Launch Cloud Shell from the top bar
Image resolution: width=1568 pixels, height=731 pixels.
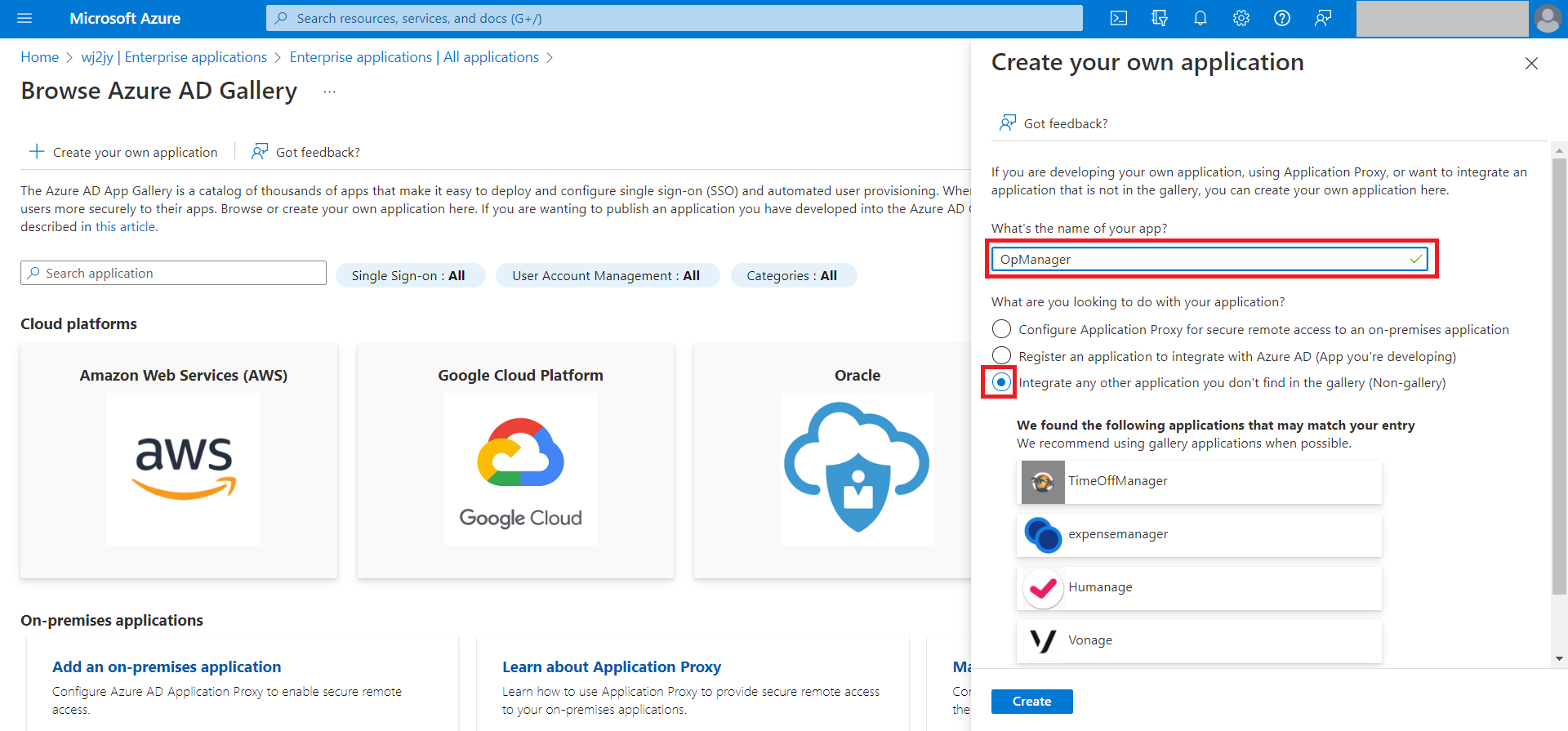tap(1119, 18)
